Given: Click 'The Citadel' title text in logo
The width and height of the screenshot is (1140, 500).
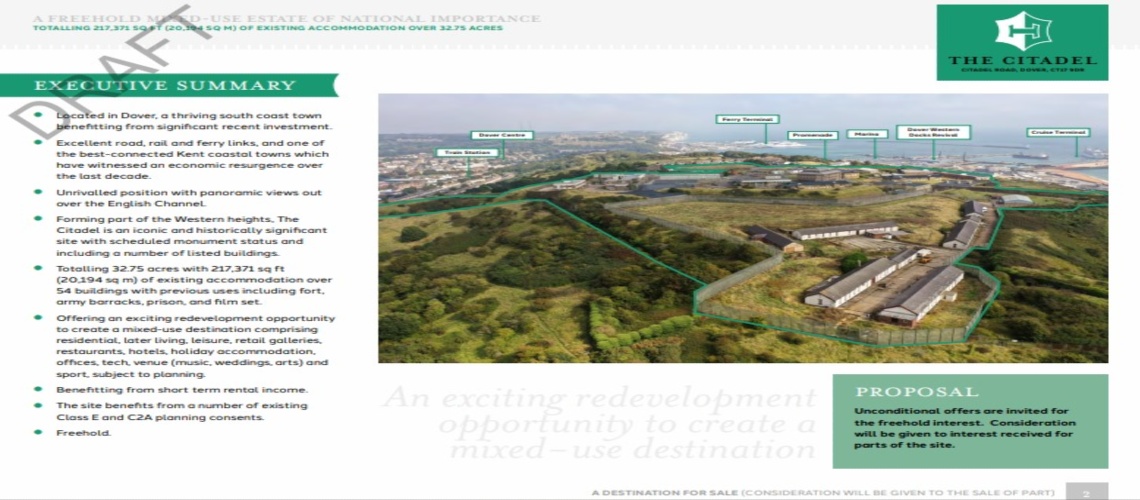Looking at the screenshot, I should pyautogui.click(x=1021, y=60).
